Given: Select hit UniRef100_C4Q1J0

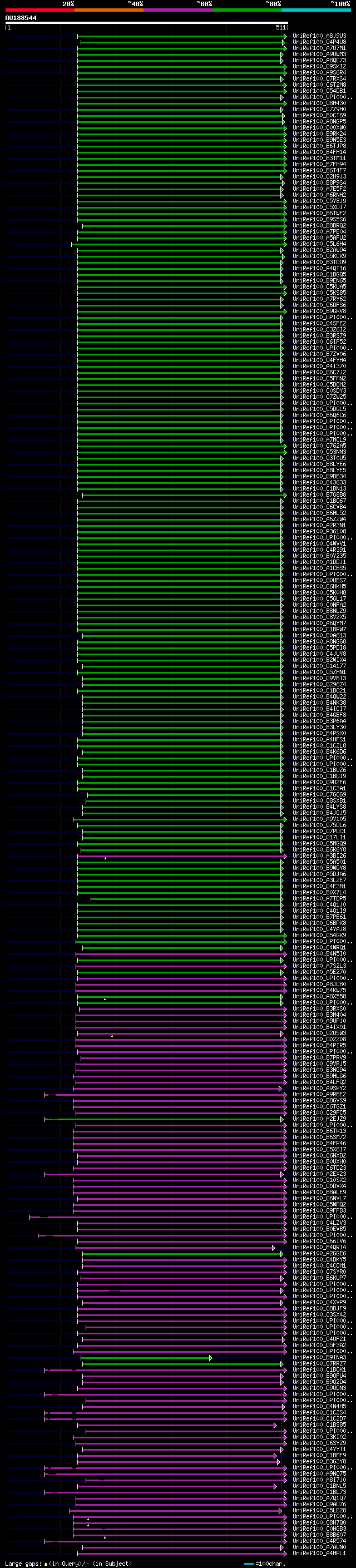Looking at the screenshot, I should point(319,904).
